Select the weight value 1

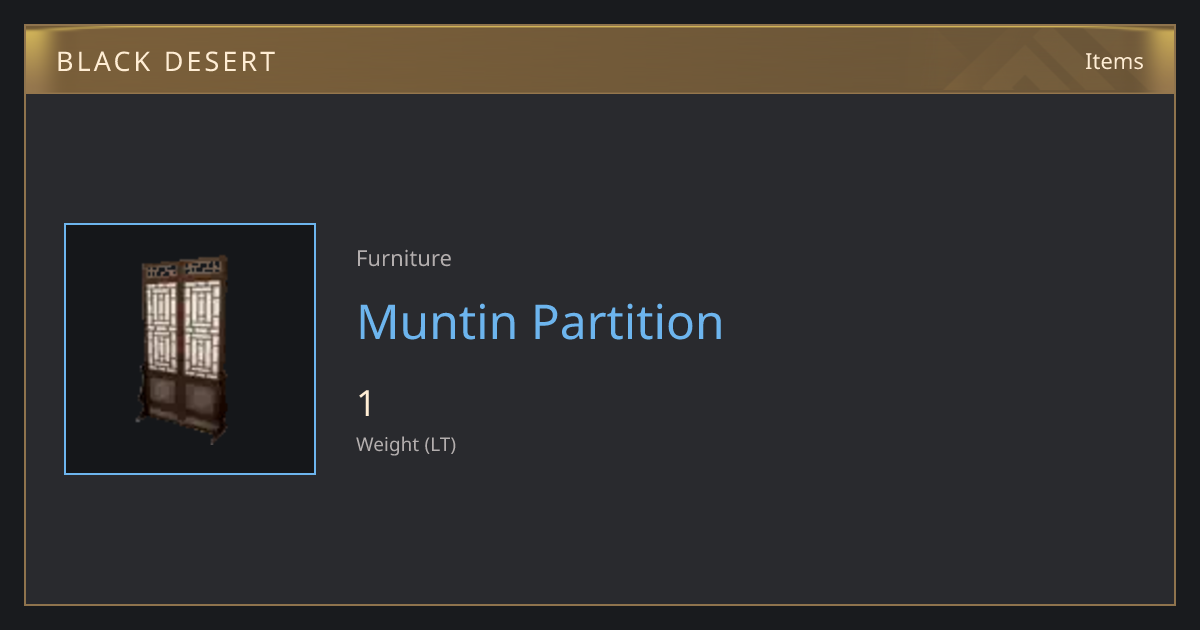point(366,404)
